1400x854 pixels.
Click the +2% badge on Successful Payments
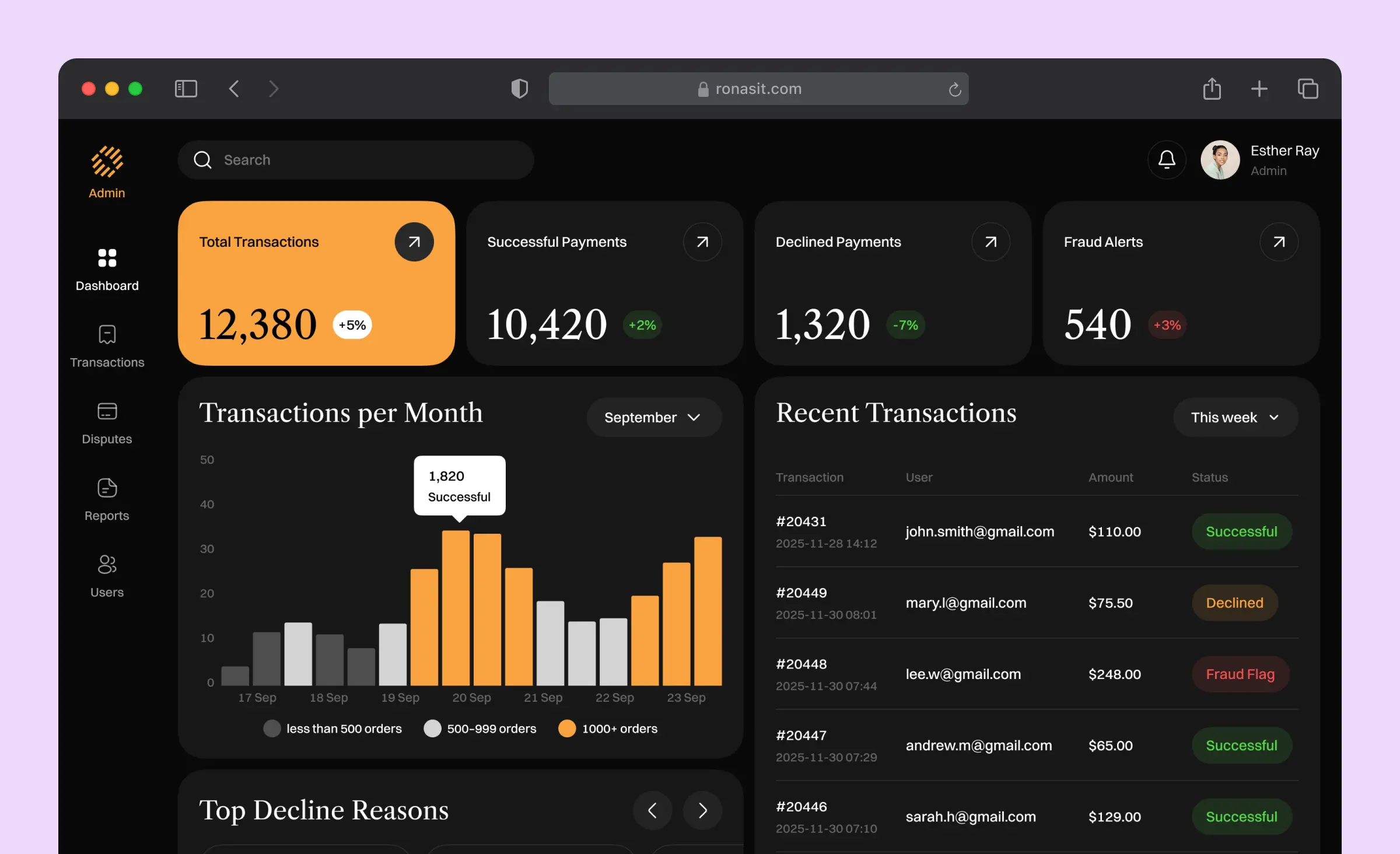pyautogui.click(x=642, y=325)
